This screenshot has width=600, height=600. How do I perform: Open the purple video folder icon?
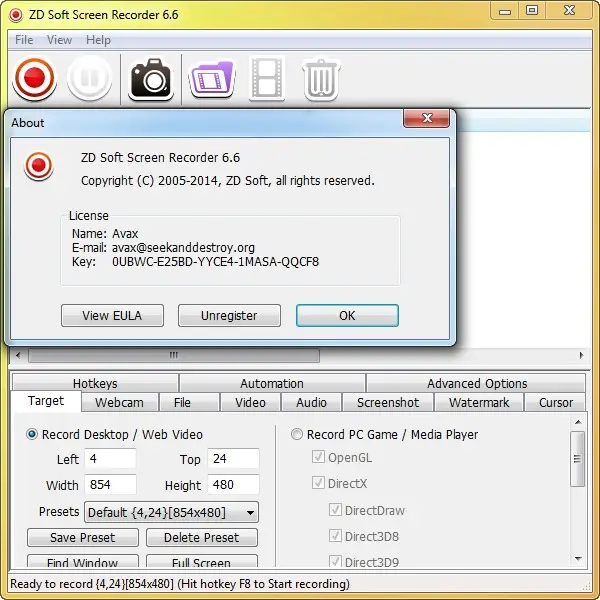[x=212, y=79]
